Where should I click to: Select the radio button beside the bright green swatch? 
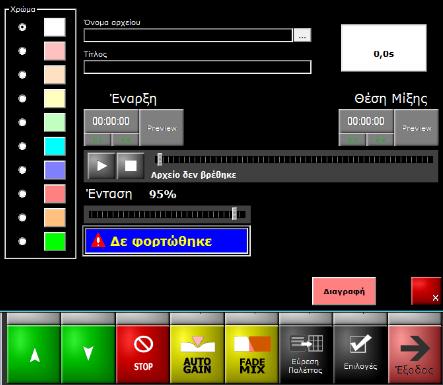click(22, 241)
